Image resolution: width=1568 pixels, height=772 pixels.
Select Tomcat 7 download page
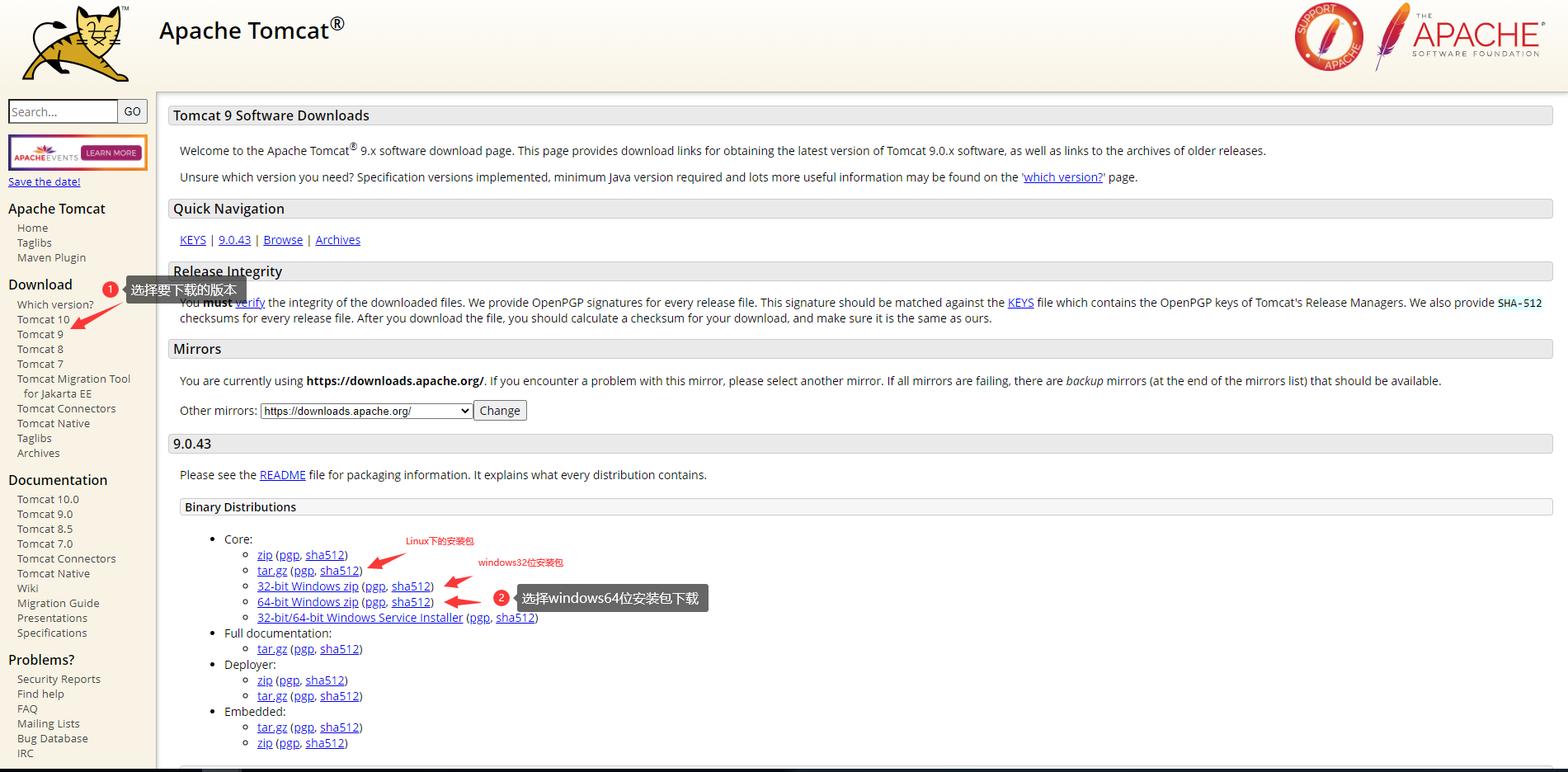tap(40, 365)
